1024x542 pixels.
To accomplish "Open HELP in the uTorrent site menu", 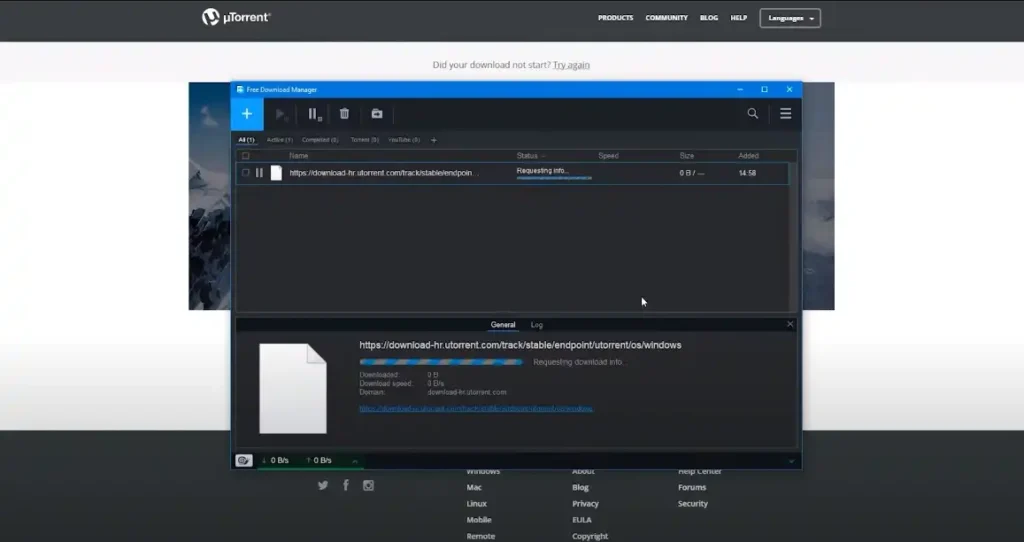I will 739,18.
